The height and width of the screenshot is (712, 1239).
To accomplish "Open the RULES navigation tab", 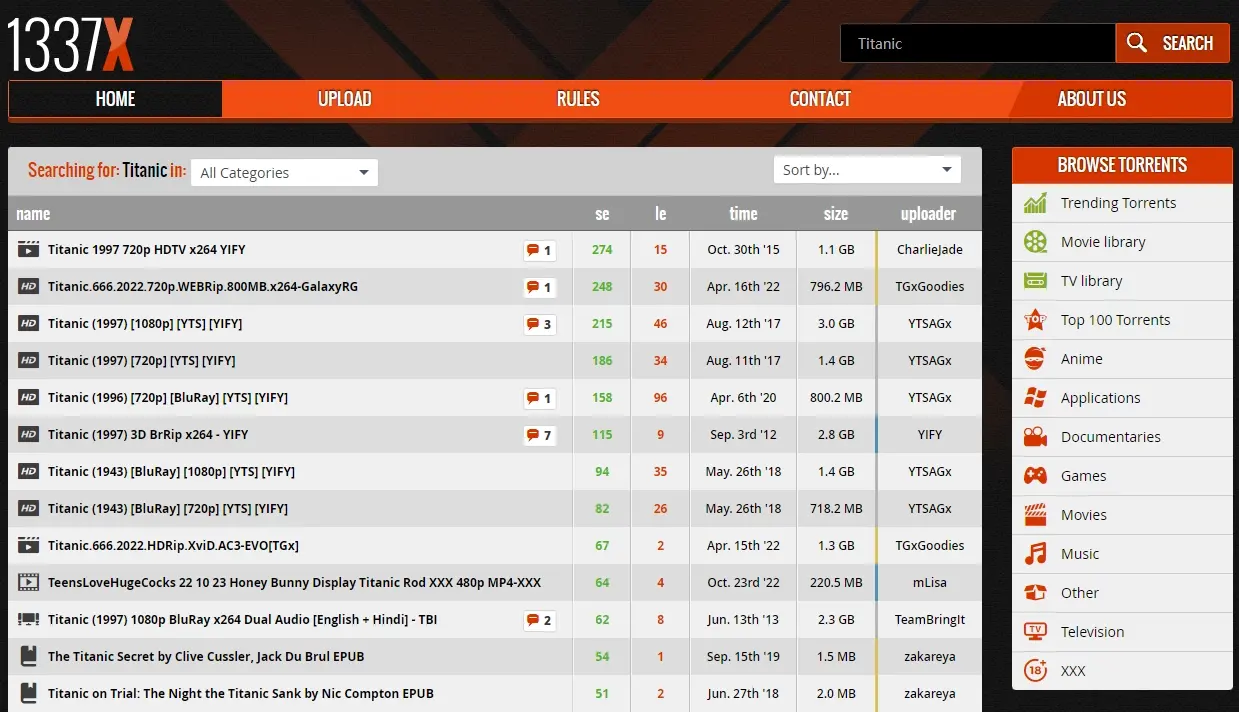I will (578, 99).
